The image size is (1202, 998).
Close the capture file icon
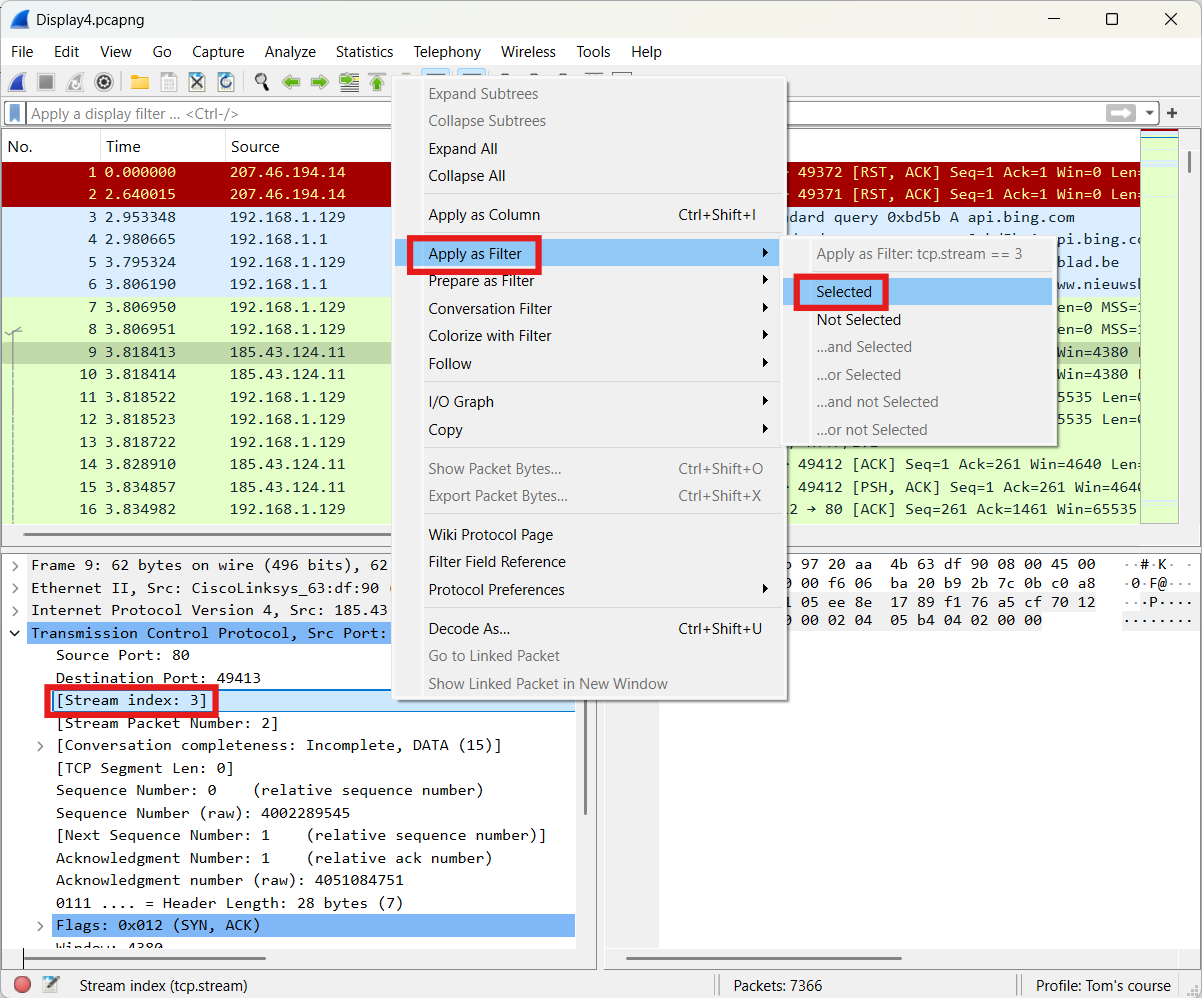click(197, 82)
